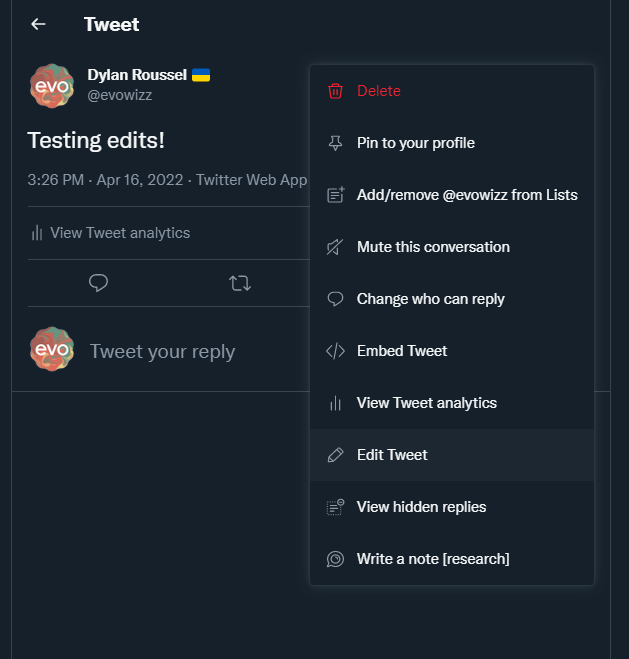Click the tweet timestamp link

click(x=107, y=180)
